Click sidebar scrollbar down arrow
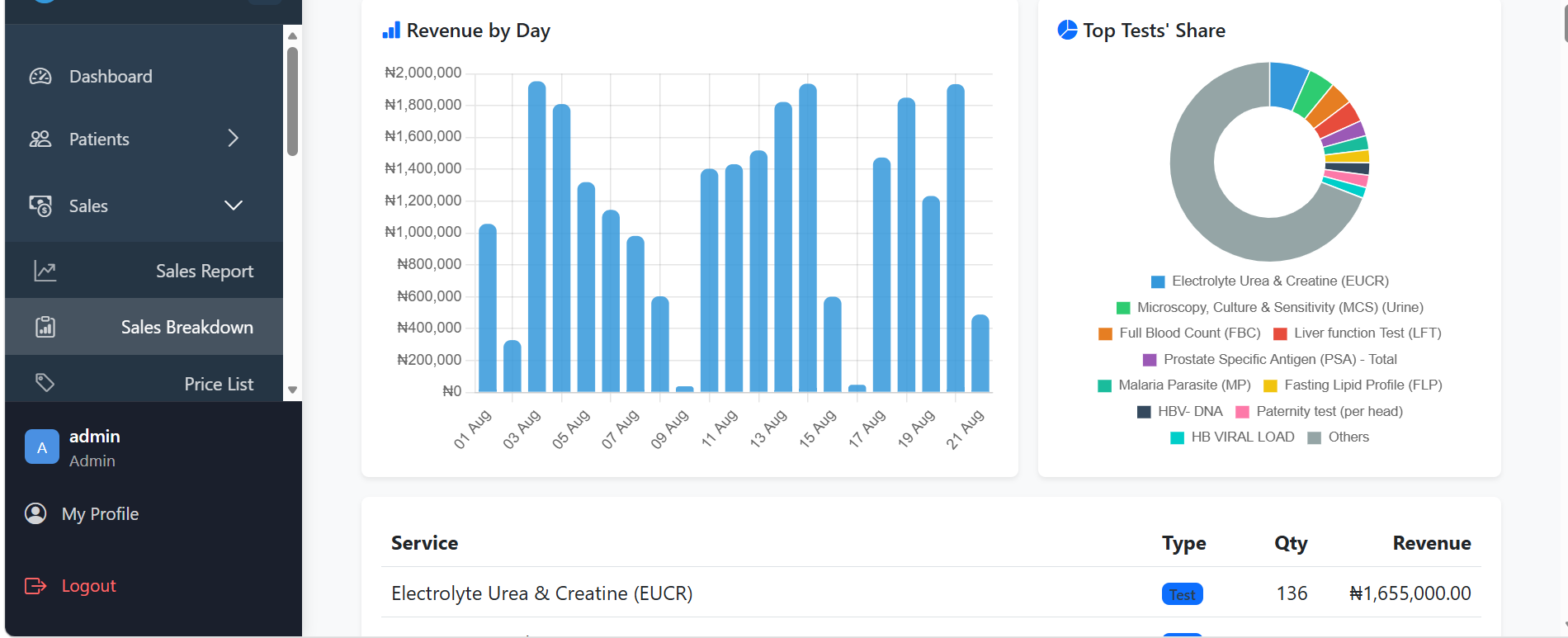Screen dimensions: 1568x638 292,390
